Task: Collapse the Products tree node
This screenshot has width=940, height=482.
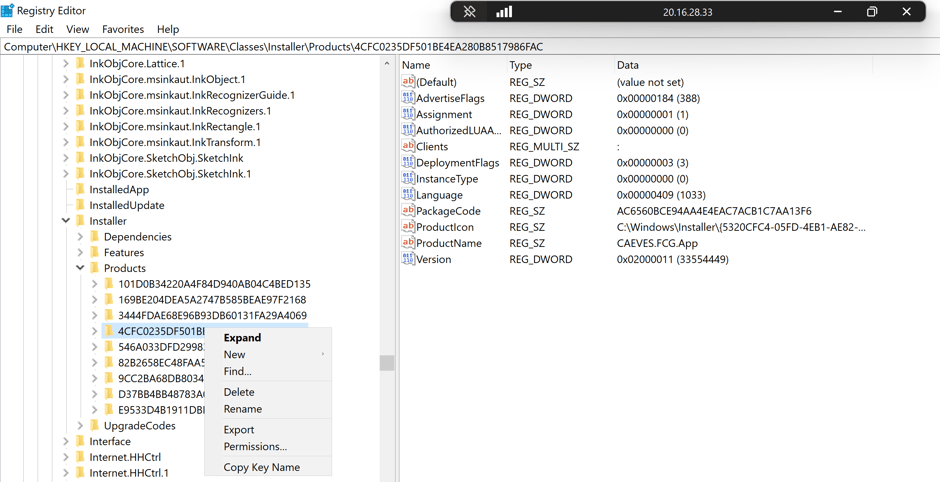Action: 81,268
